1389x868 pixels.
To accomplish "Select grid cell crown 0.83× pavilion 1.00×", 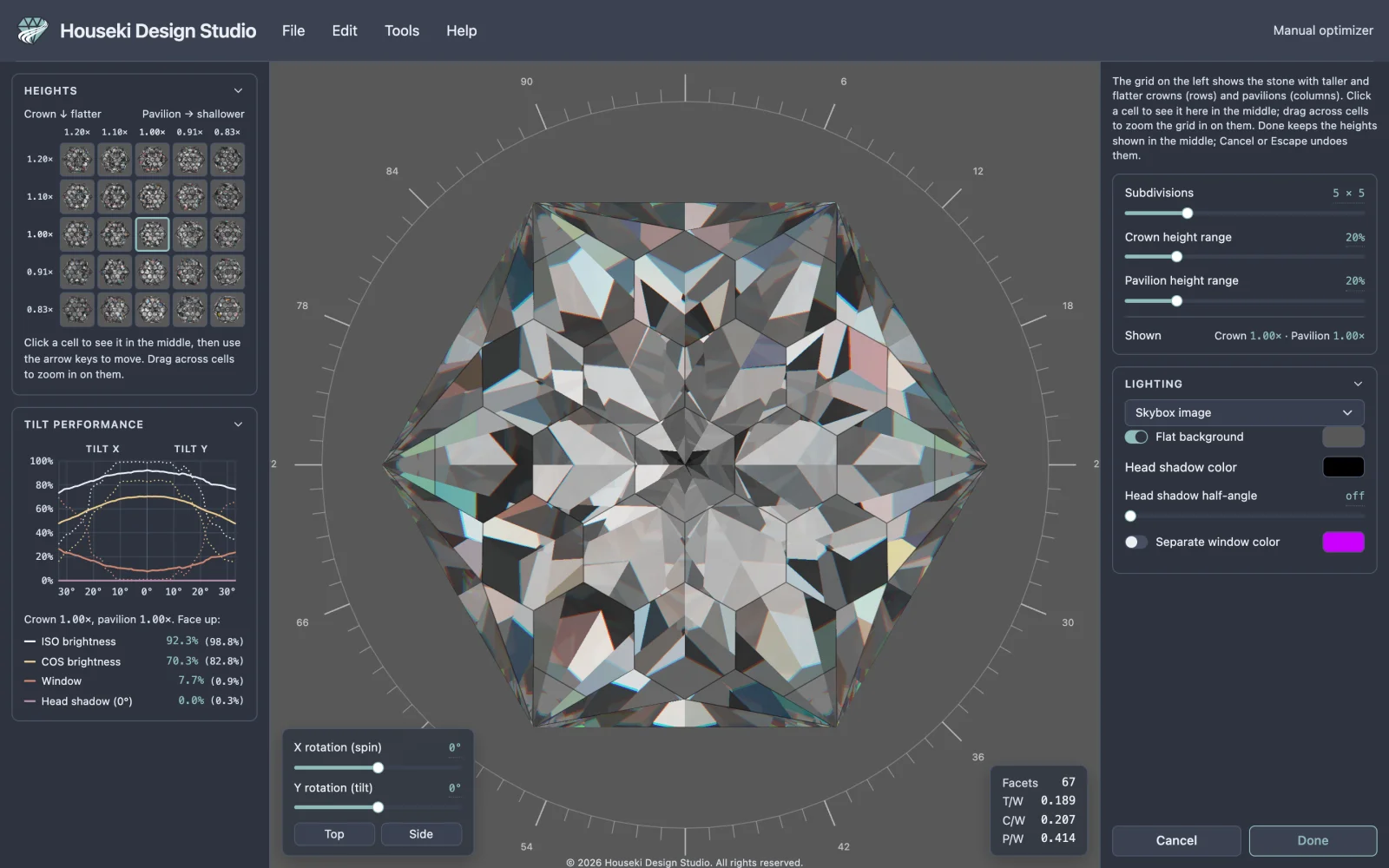I will tap(153, 309).
